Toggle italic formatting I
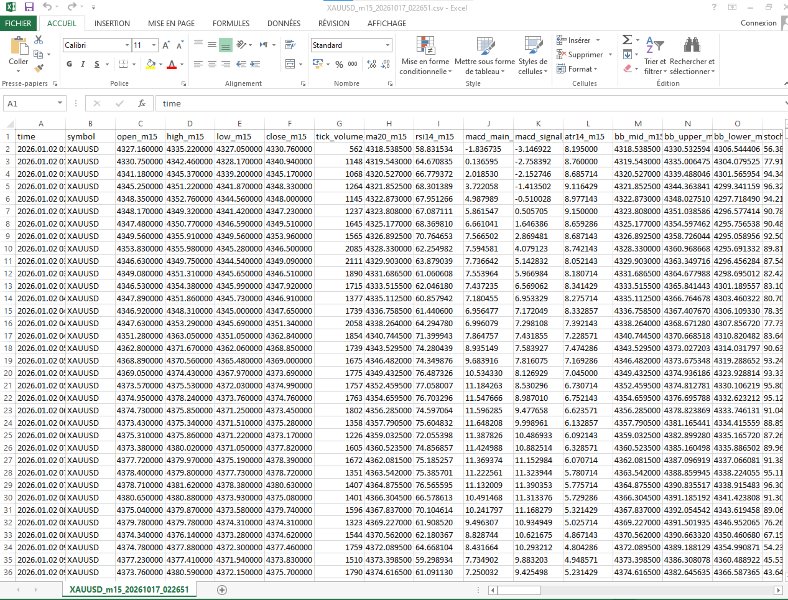Screen dimensions: 788x600 [83, 64]
